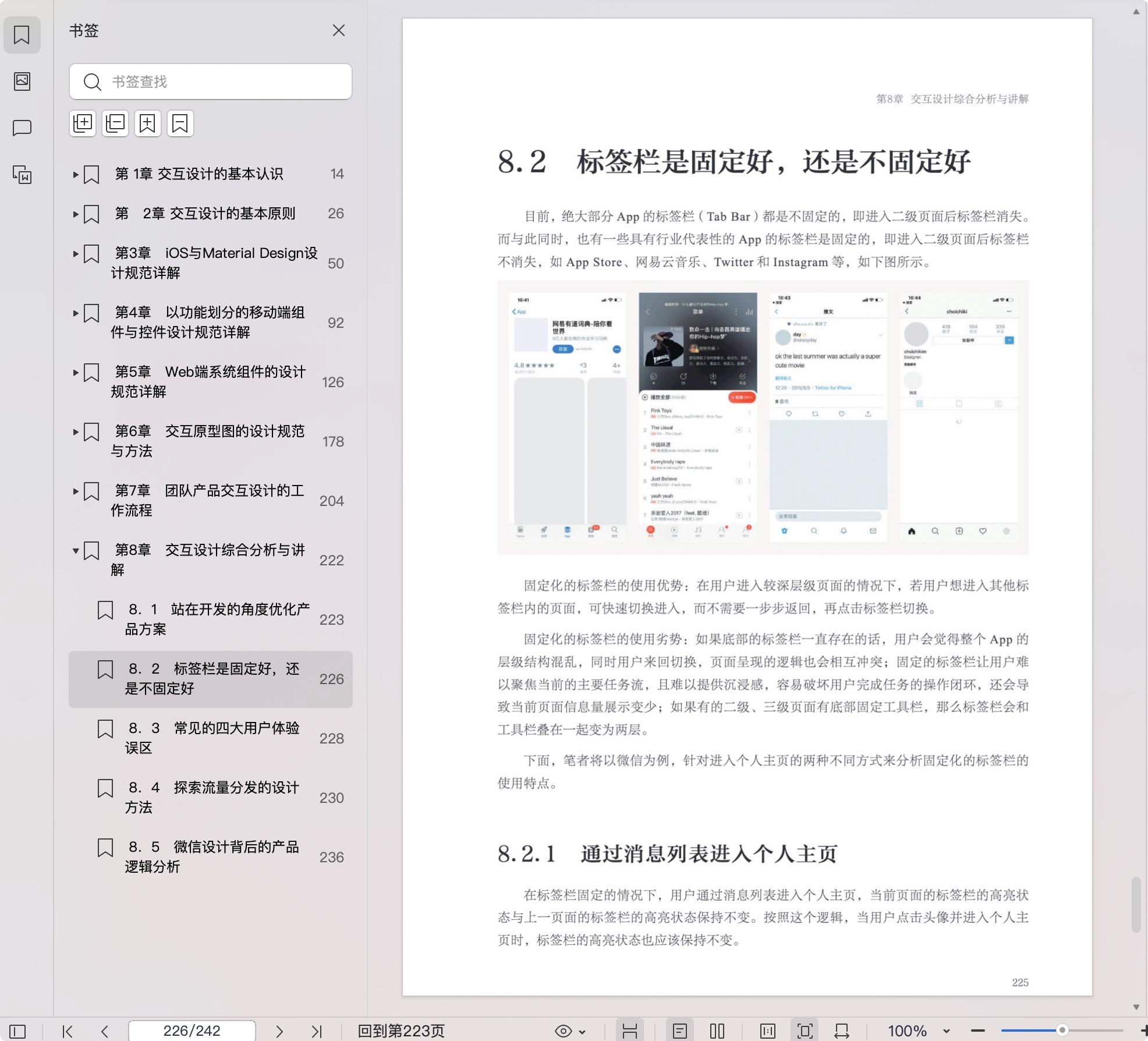
Task: Open bookmark 第3章 iOS与Material Design设计规范详解
Action: (211, 263)
